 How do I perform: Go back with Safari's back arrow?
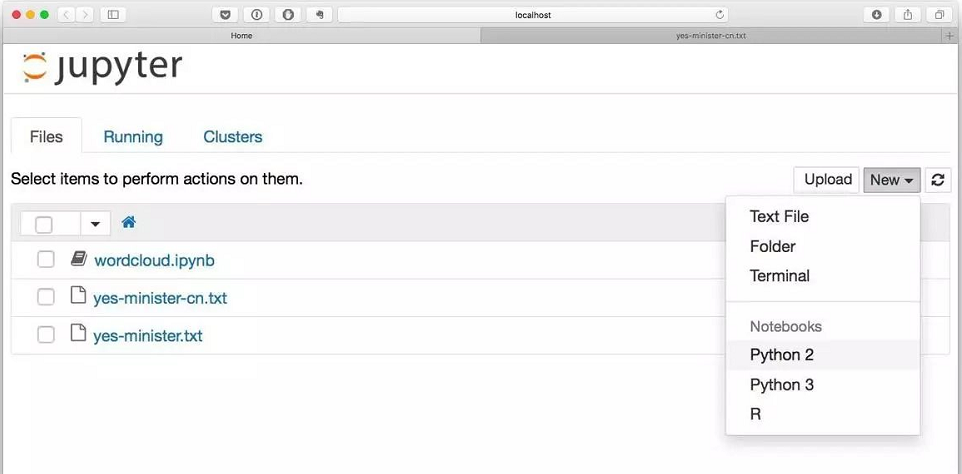tap(67, 15)
